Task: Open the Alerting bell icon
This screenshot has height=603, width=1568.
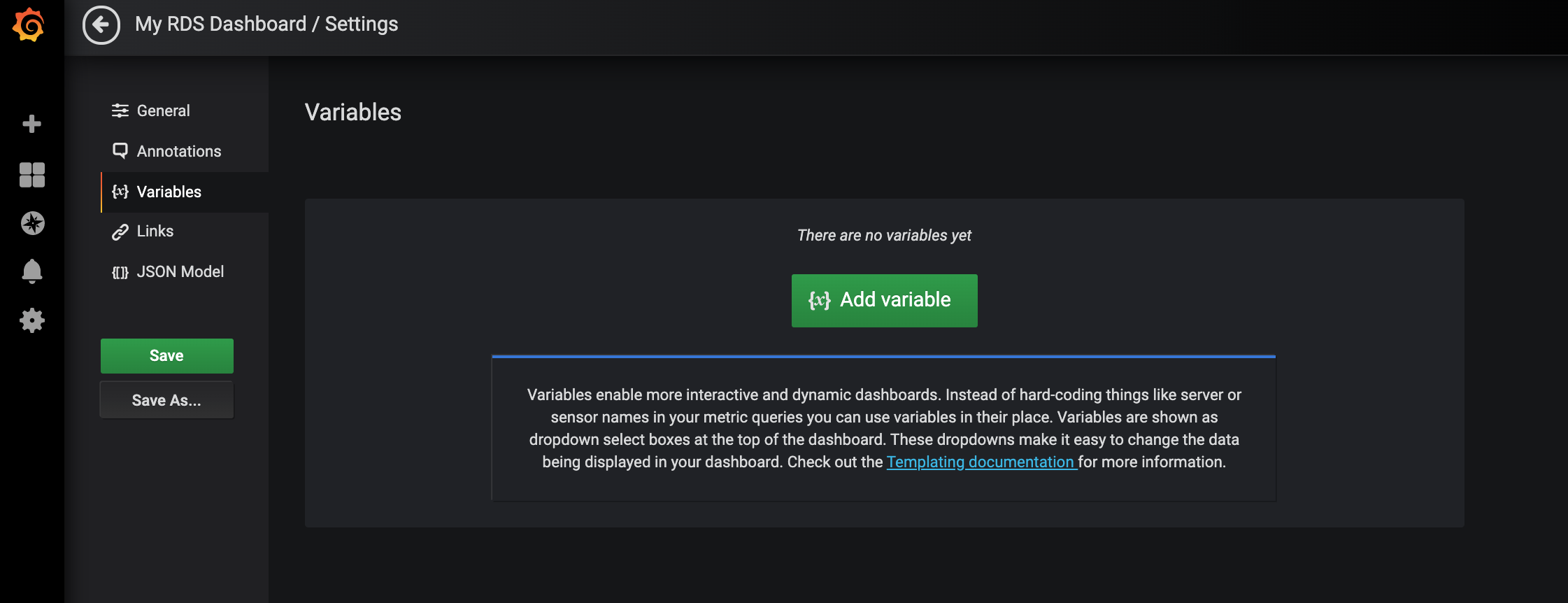Action: (x=32, y=271)
